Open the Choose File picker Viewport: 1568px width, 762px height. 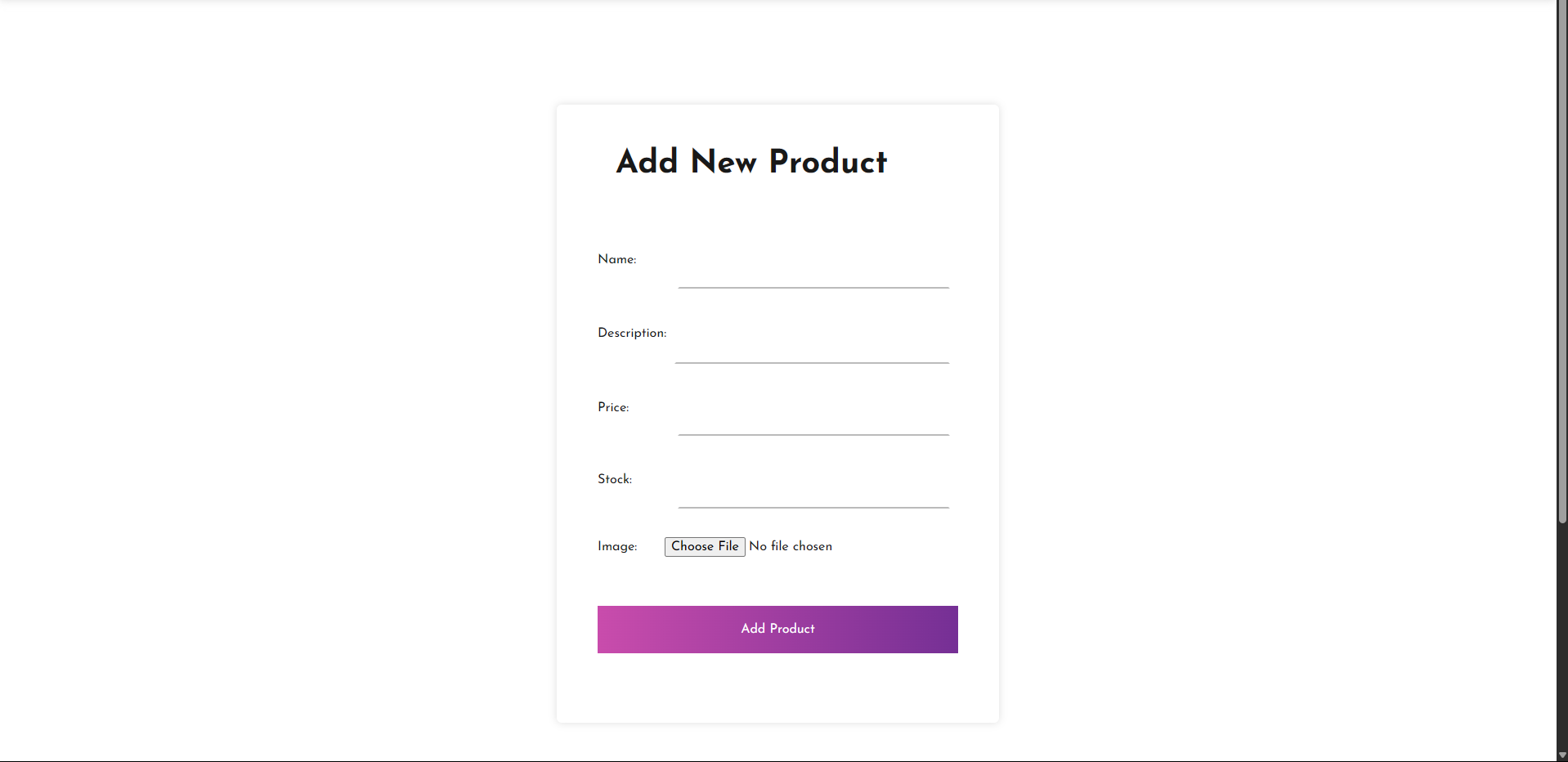coord(705,546)
